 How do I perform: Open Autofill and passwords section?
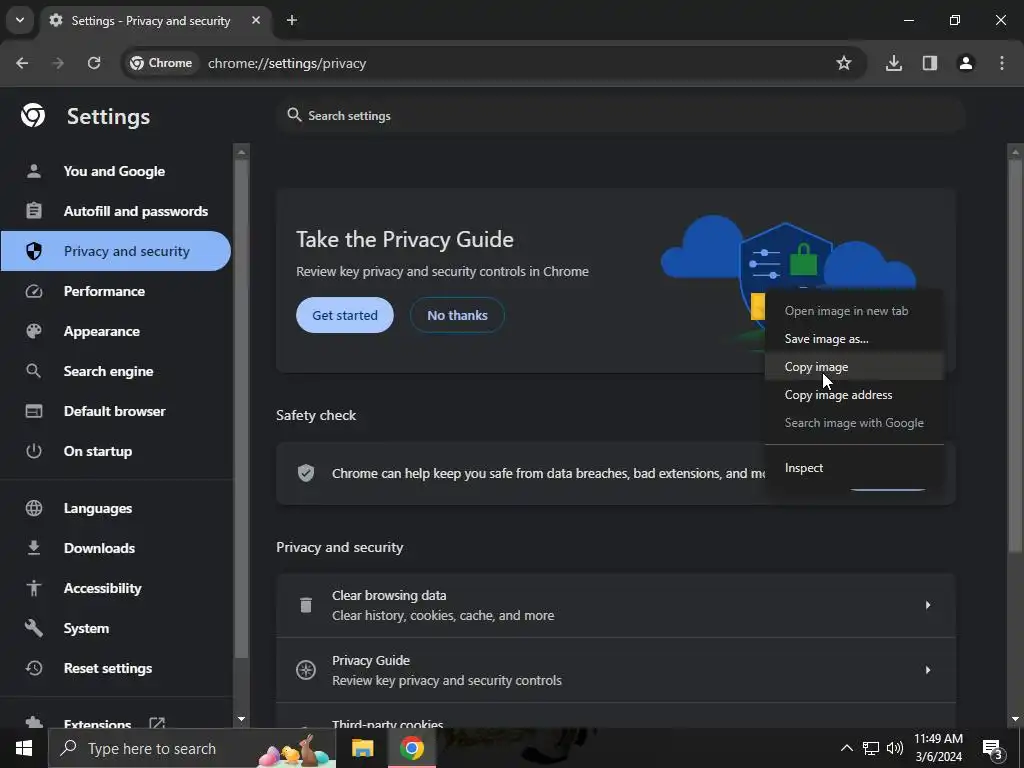[x=116, y=211]
